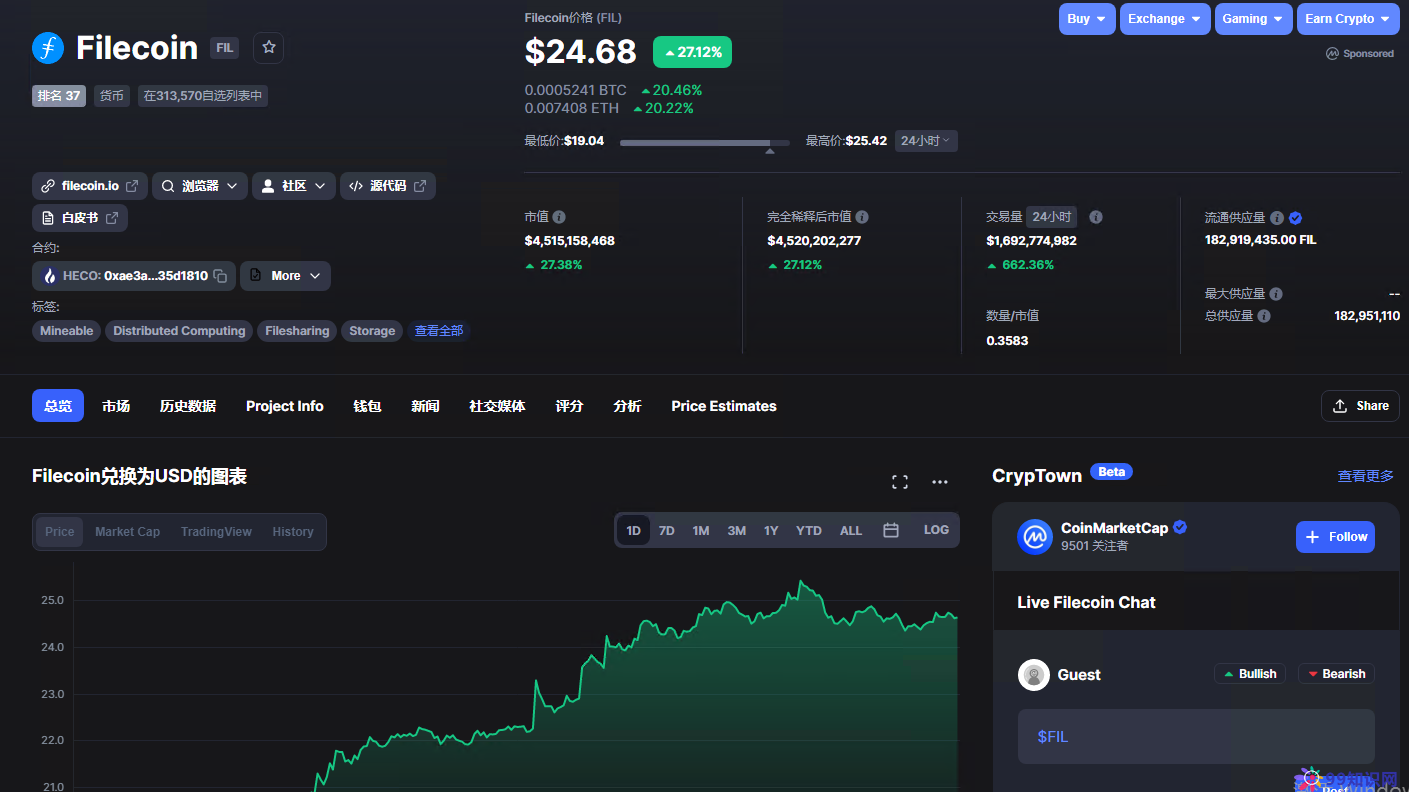Click 查看全部 to view all tags

(x=439, y=331)
